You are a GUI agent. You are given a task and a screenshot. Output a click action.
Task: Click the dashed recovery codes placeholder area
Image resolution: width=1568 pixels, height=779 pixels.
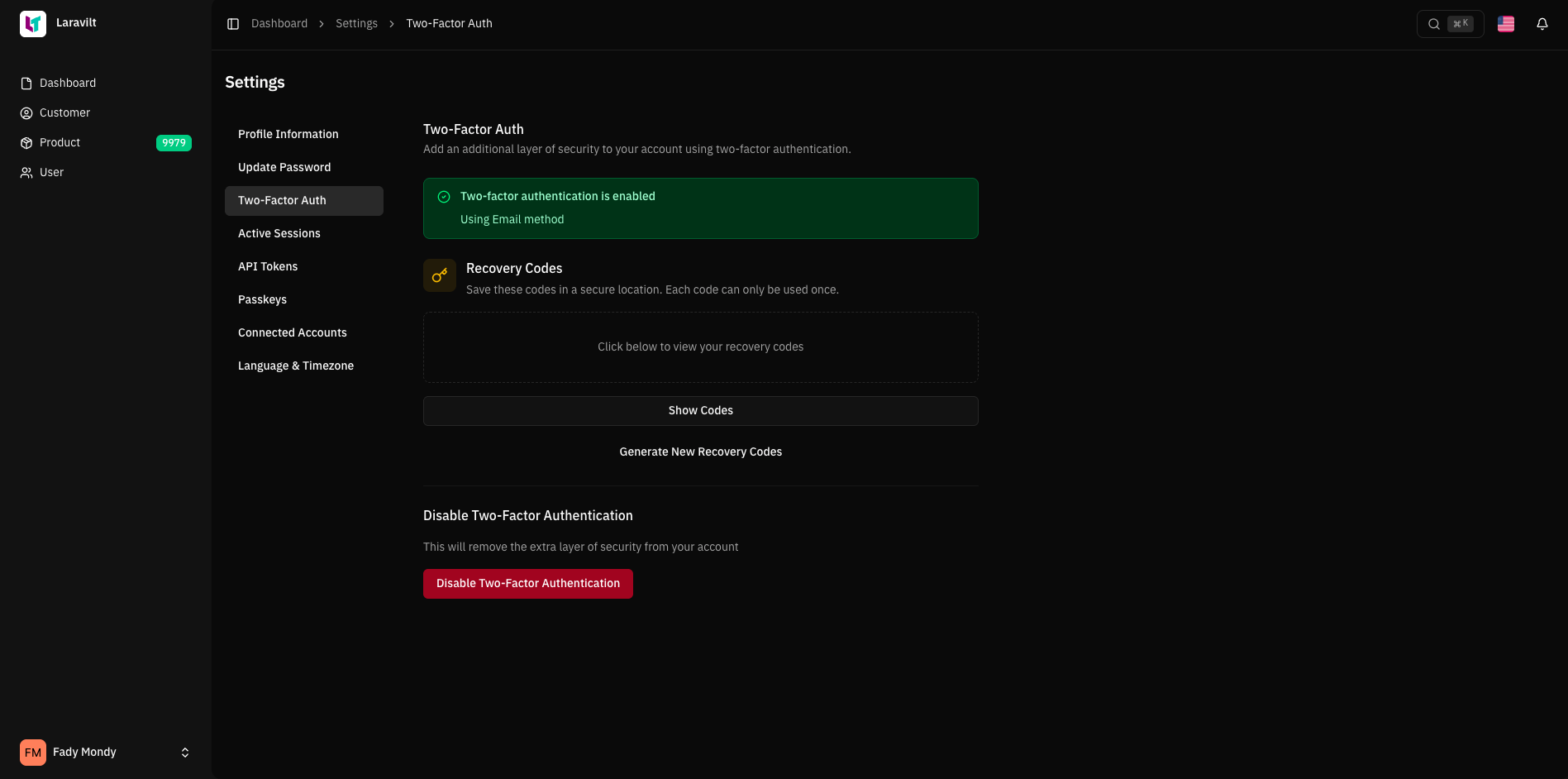click(700, 346)
